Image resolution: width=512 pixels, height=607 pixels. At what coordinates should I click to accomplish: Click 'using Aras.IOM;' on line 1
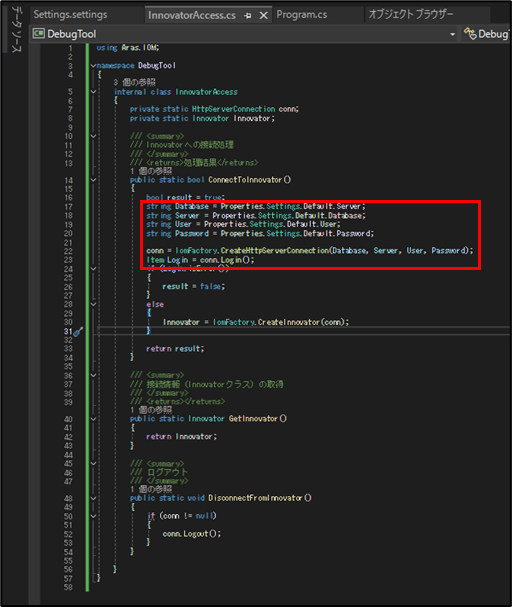coord(128,48)
